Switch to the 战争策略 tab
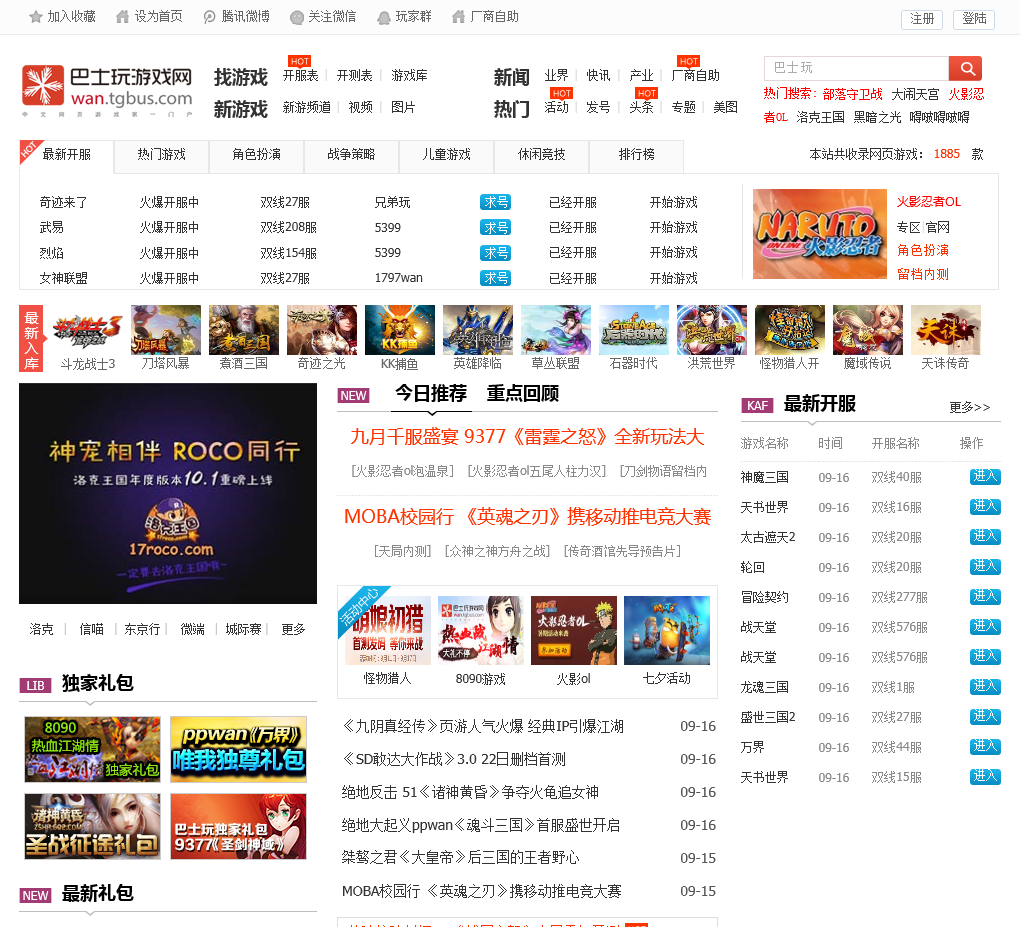 (x=351, y=155)
